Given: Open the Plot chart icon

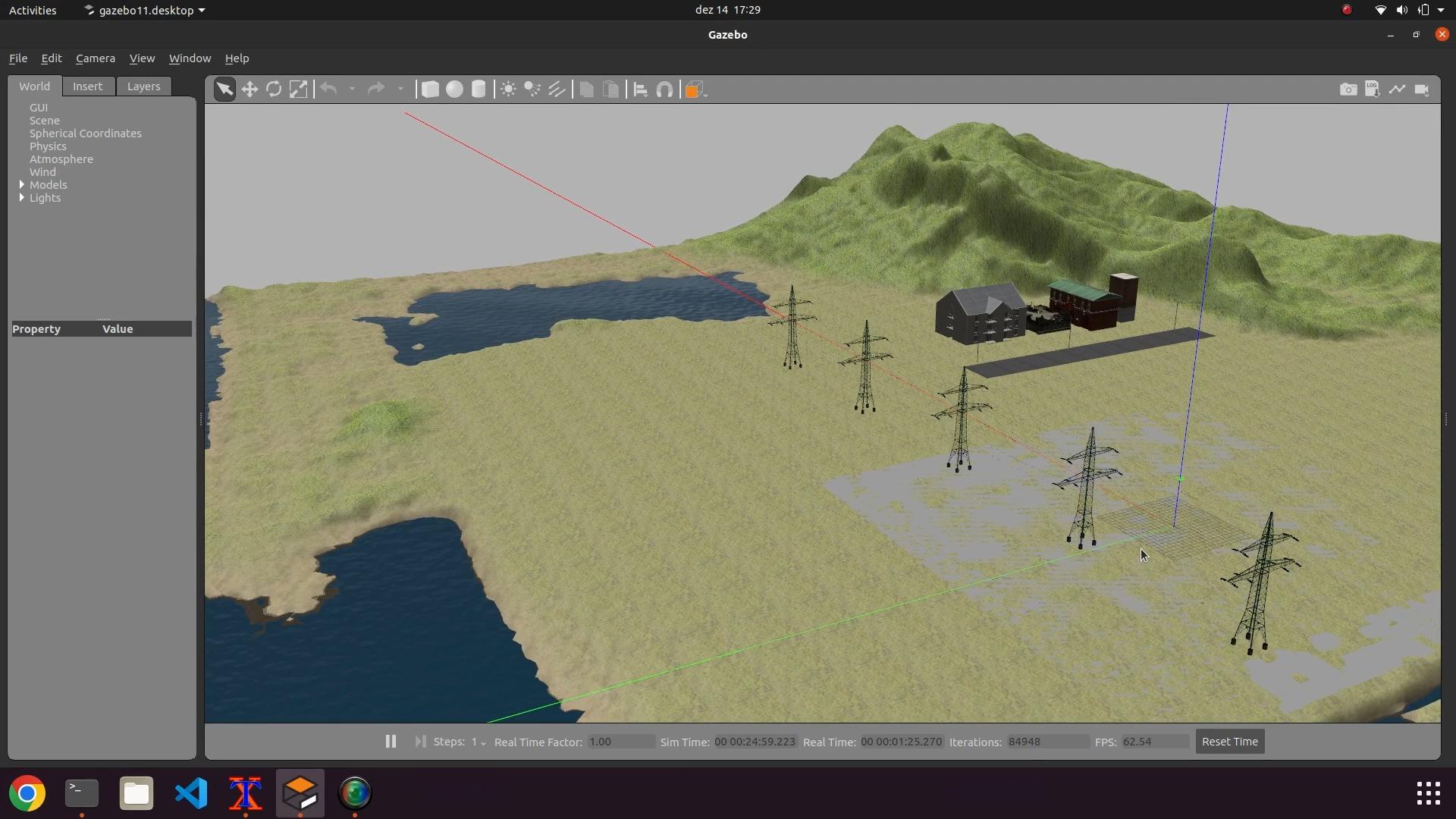Looking at the screenshot, I should coord(1397,89).
